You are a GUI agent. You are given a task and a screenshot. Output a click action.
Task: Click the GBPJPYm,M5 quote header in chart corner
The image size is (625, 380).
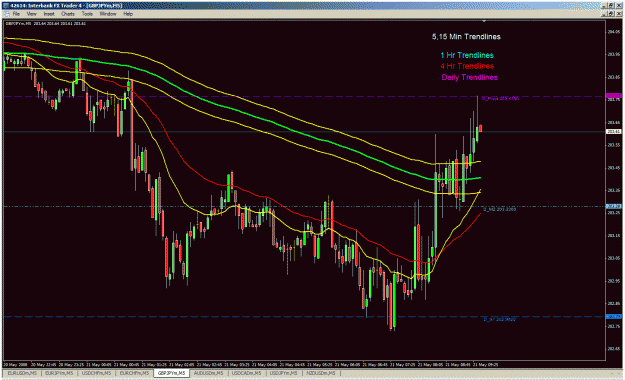(x=45, y=24)
